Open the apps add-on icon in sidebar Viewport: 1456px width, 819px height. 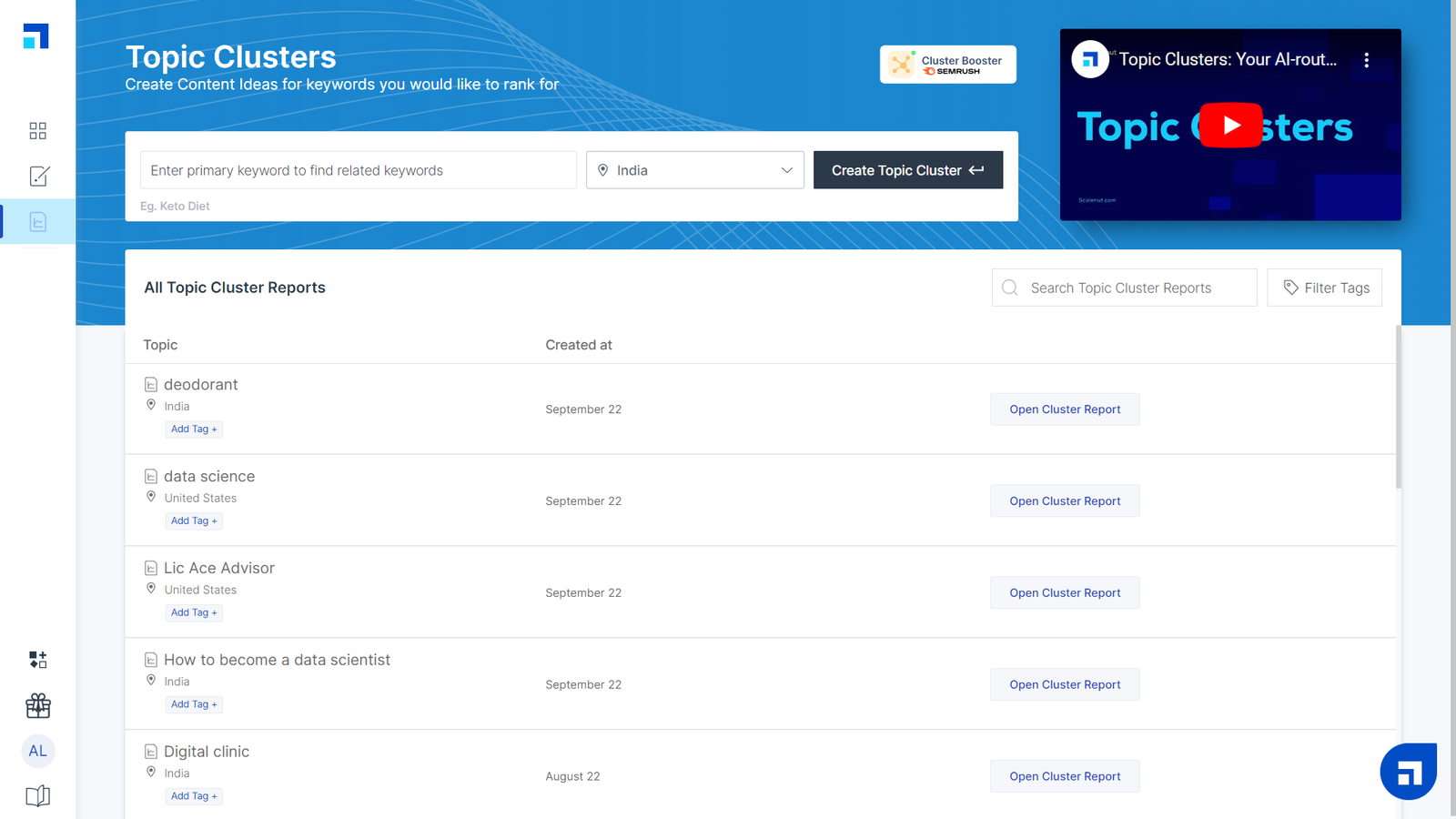pyautogui.click(x=37, y=660)
